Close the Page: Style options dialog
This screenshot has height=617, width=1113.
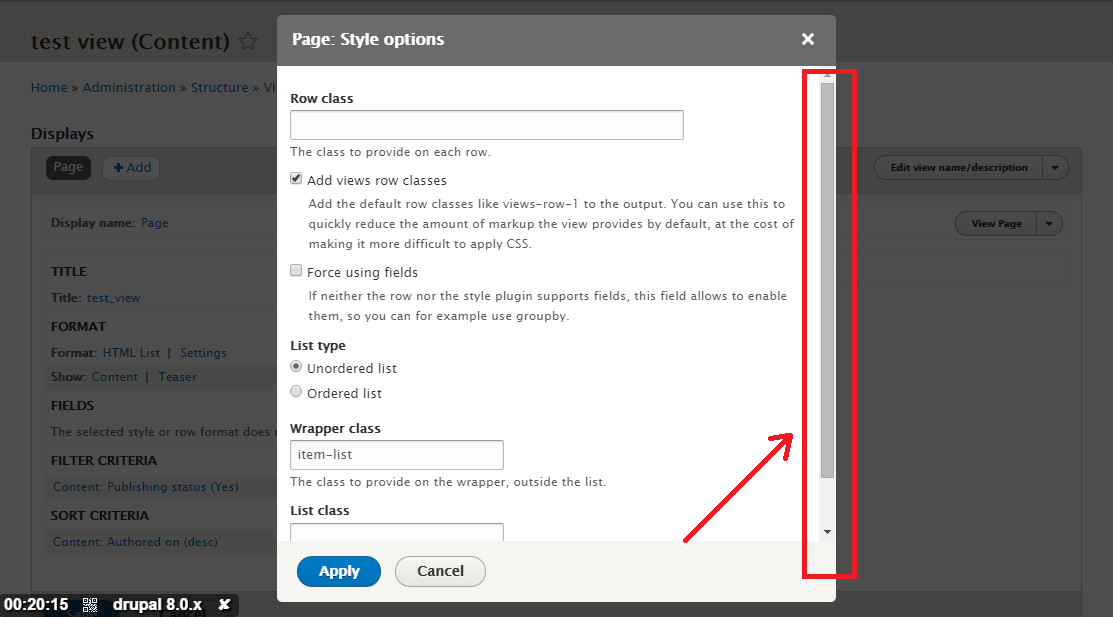coord(808,39)
